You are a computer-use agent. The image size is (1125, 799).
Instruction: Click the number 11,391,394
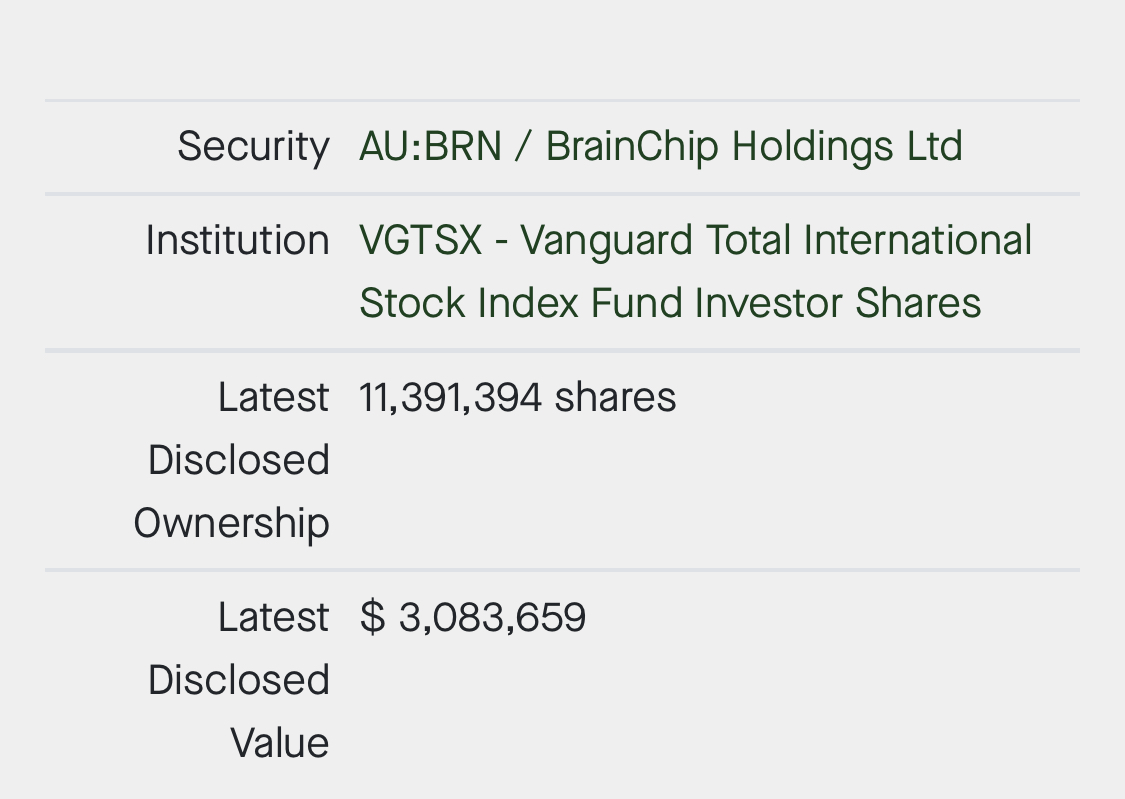[x=451, y=398]
